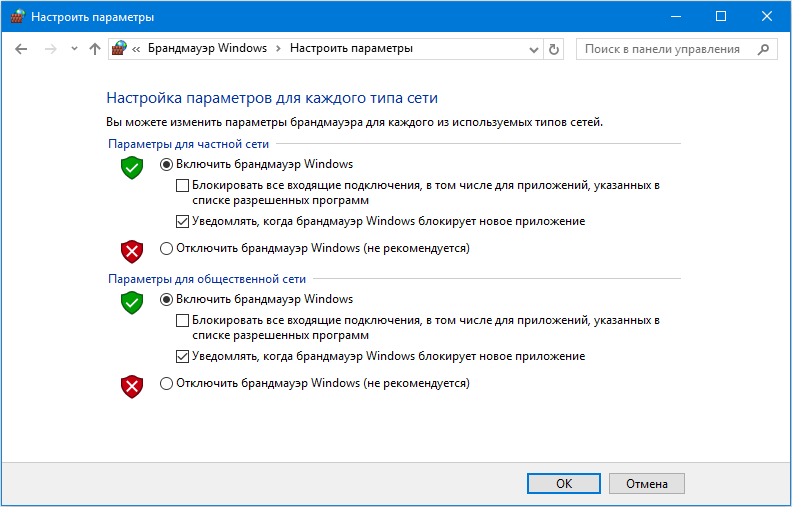Toggle notification checkbox for public network
Viewport: 792px width, 507px height.
coord(182,356)
